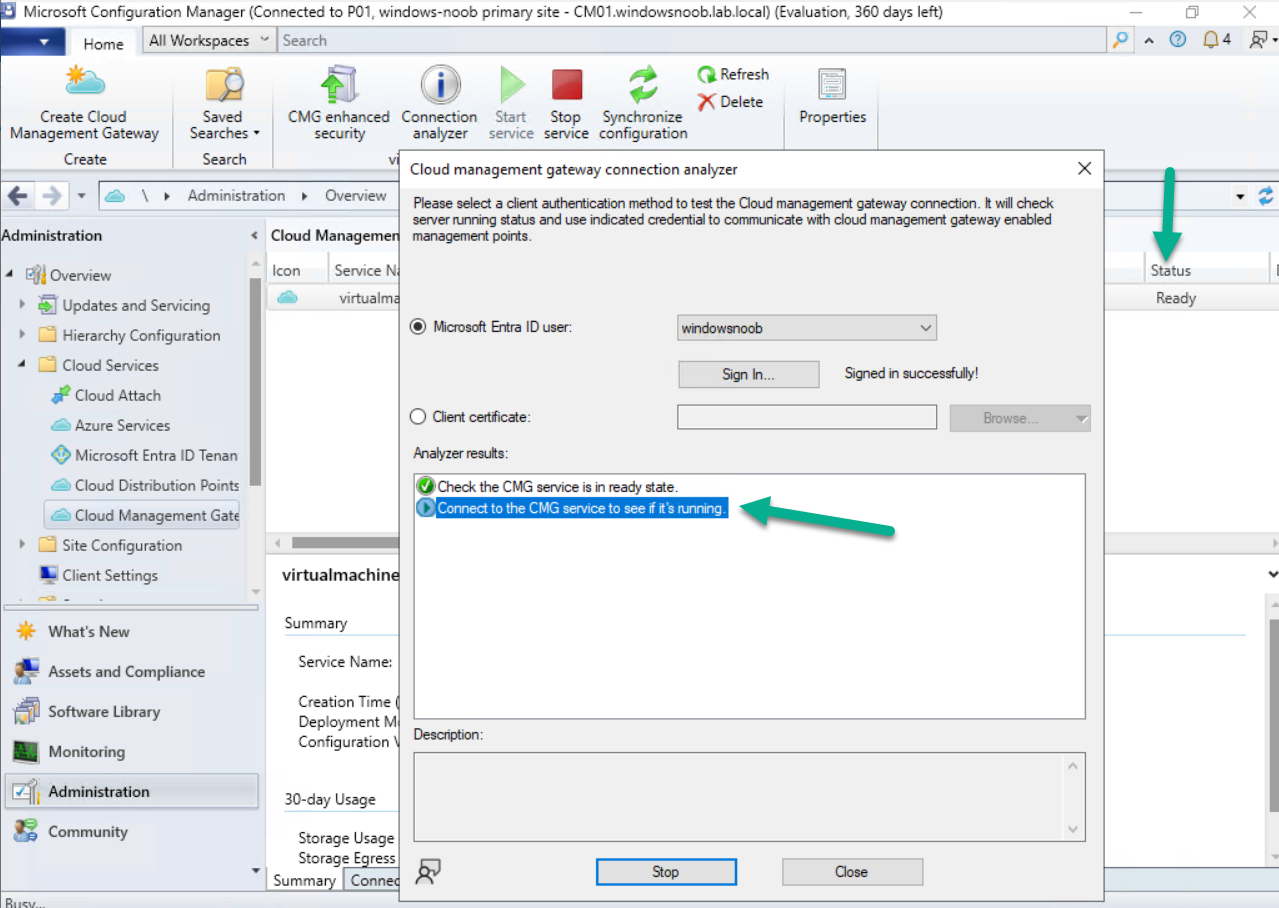Open the Monitoring workspace
1279x908 pixels.
pos(130,752)
